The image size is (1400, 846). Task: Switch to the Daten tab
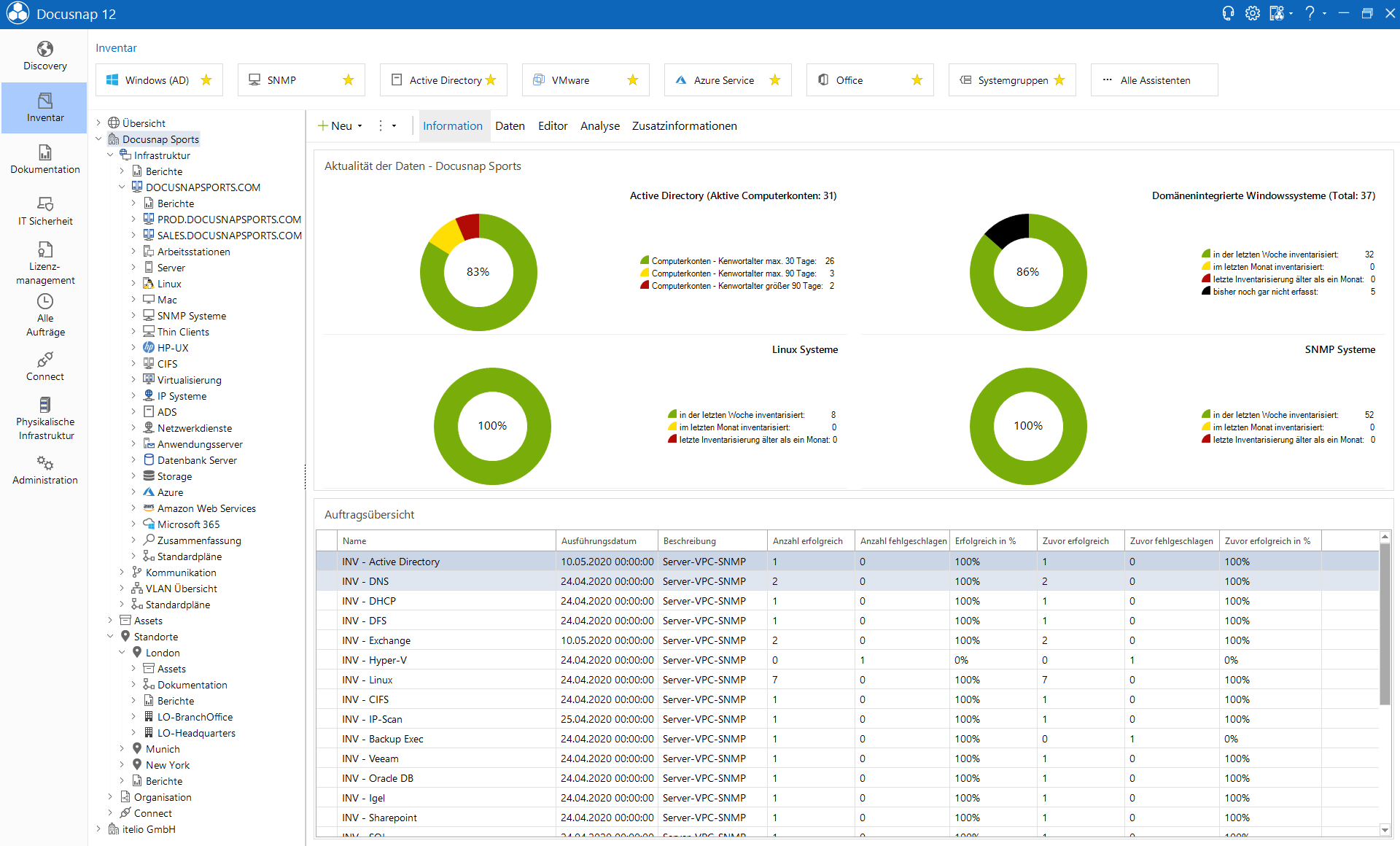[x=510, y=126]
